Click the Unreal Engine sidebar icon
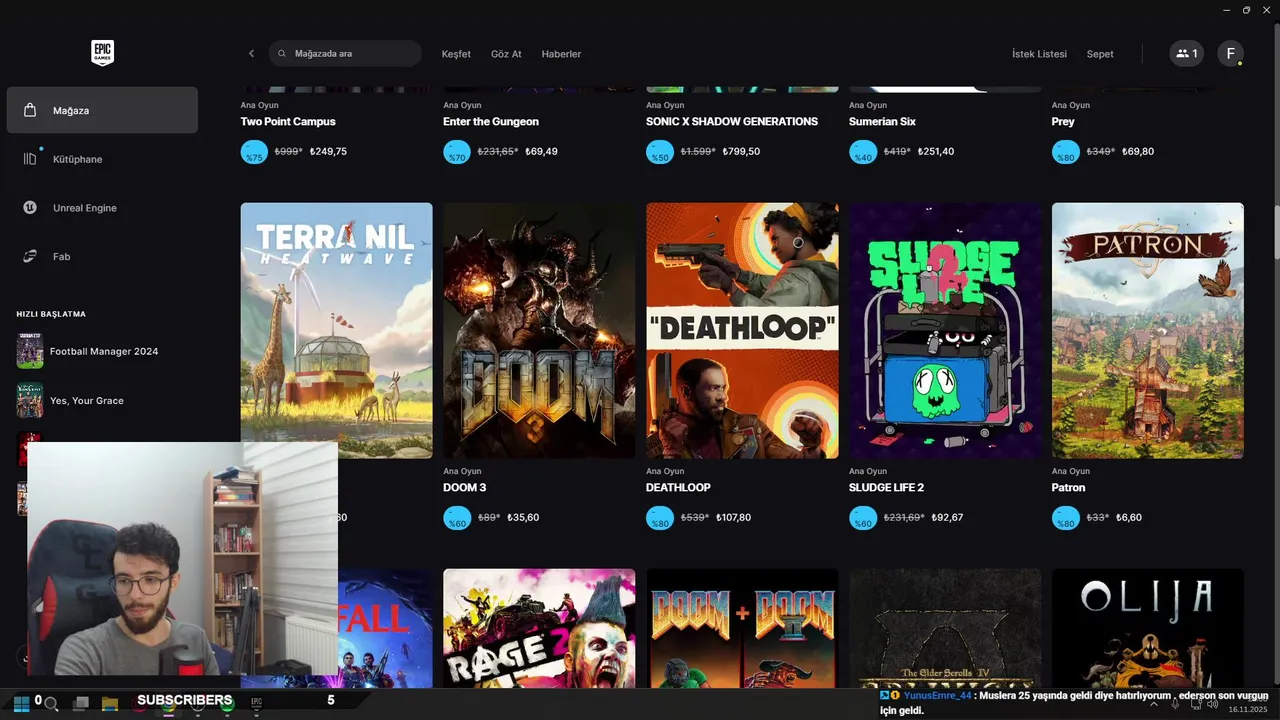This screenshot has height=720, width=1280. [x=30, y=208]
